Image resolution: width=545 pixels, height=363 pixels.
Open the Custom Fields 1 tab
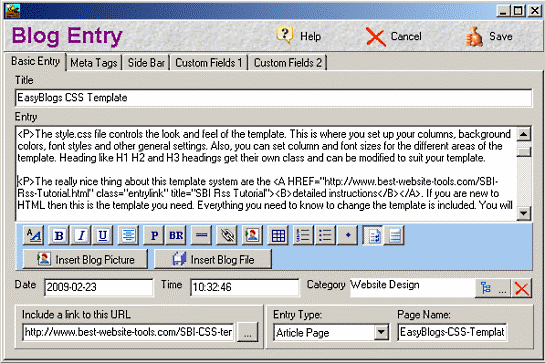click(209, 63)
